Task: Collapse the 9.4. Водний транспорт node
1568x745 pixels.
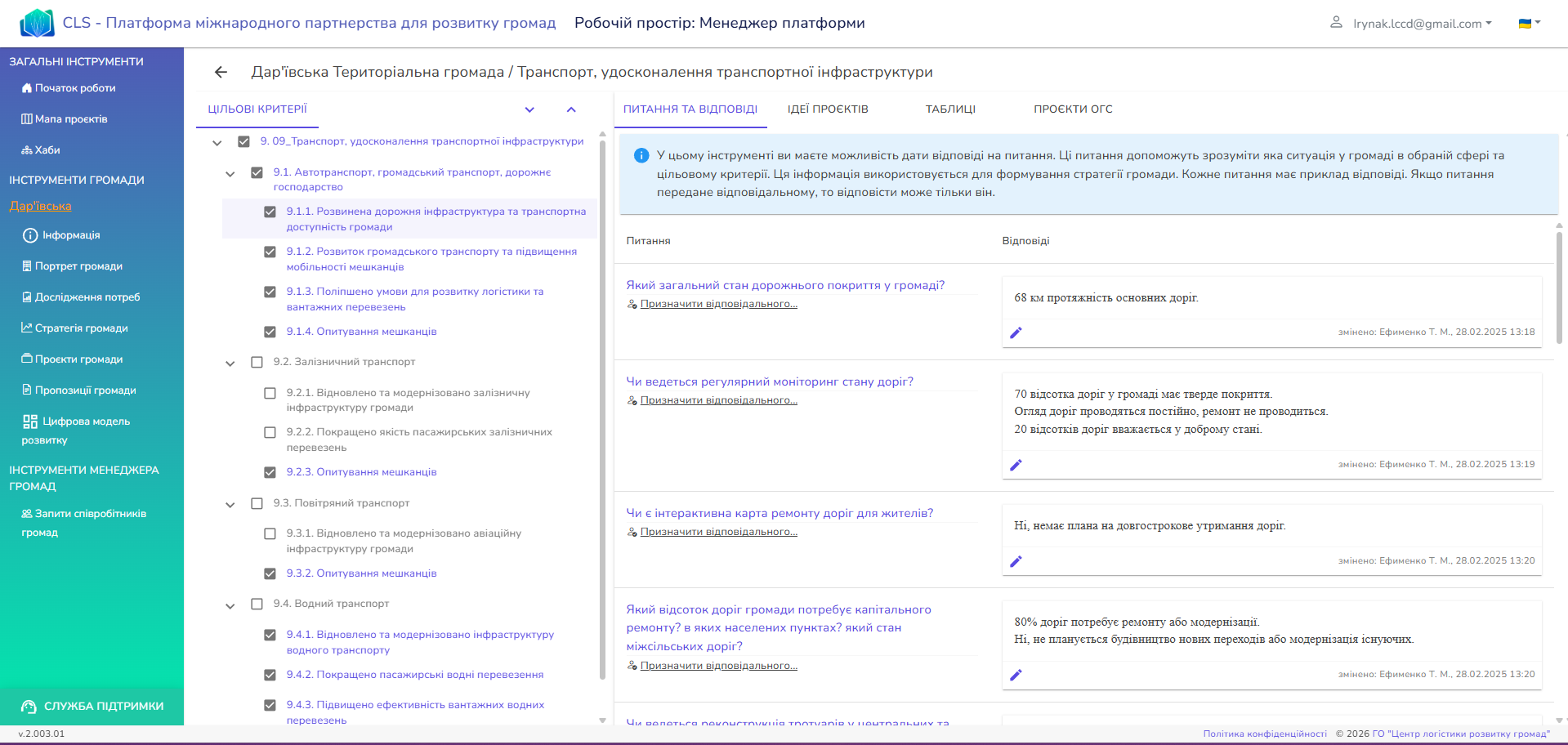Action: coord(230,604)
